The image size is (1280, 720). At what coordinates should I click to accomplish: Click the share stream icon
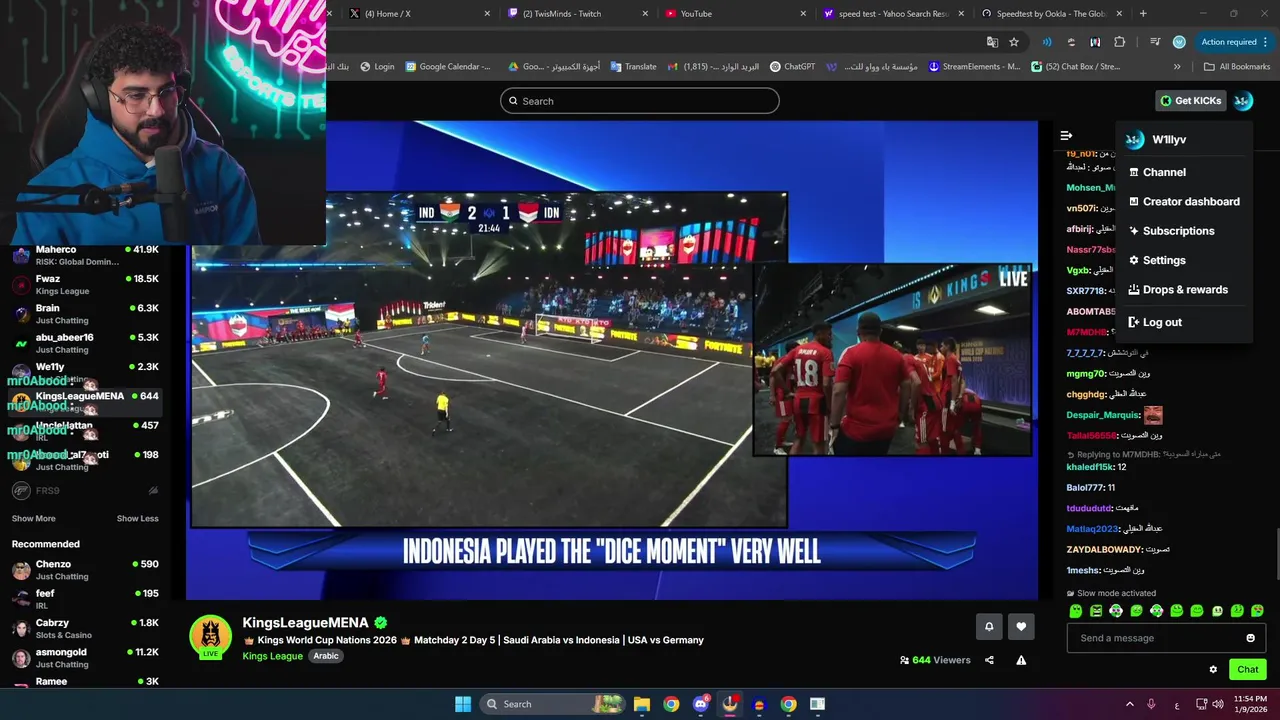click(989, 660)
